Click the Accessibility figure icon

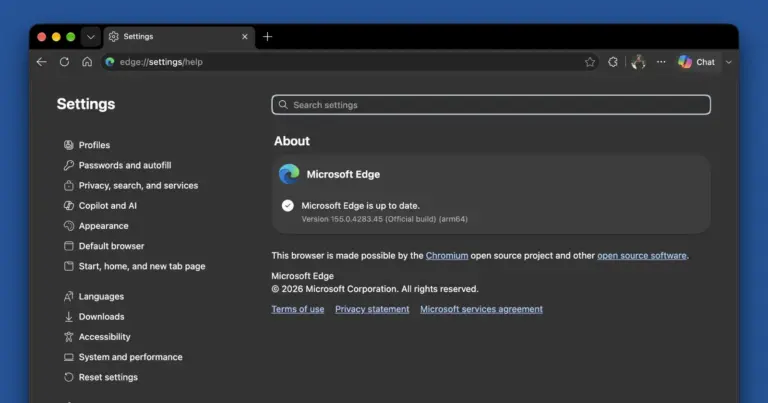pos(69,337)
